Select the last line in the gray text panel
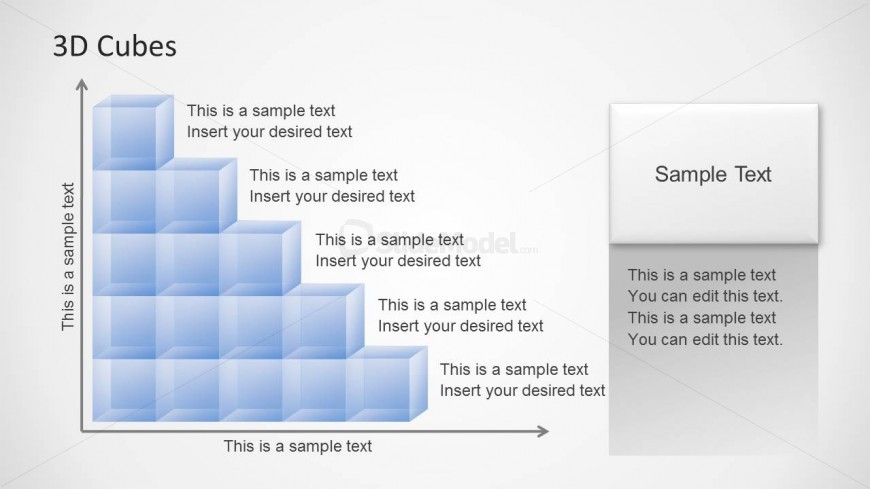The image size is (870, 489). pos(705,339)
